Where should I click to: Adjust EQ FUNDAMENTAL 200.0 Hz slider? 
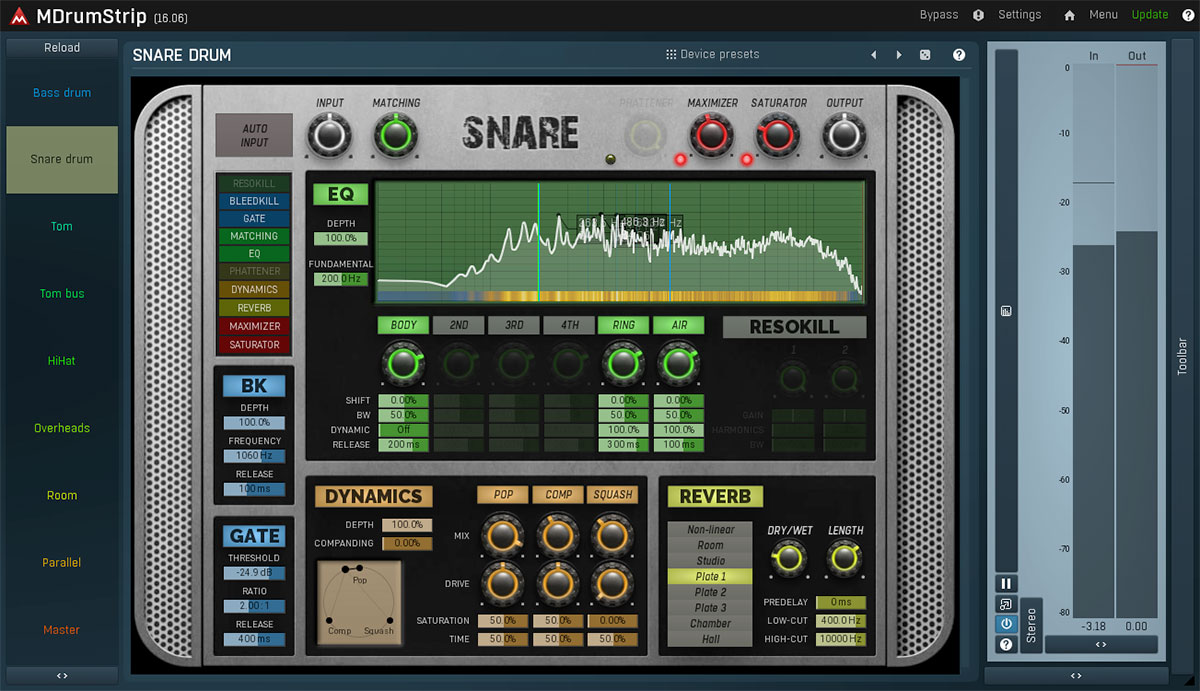340,280
